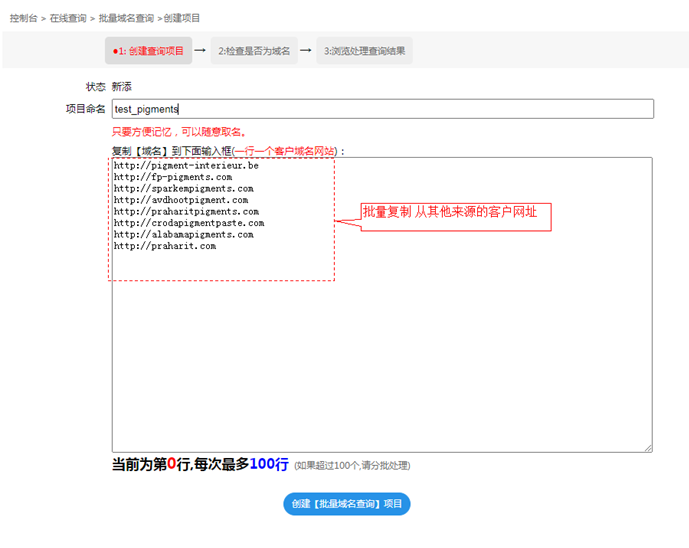Image resolution: width=689 pixels, height=548 pixels.
Task: Select step 3: 浏览处理查询结果 tab
Action: click(364, 51)
